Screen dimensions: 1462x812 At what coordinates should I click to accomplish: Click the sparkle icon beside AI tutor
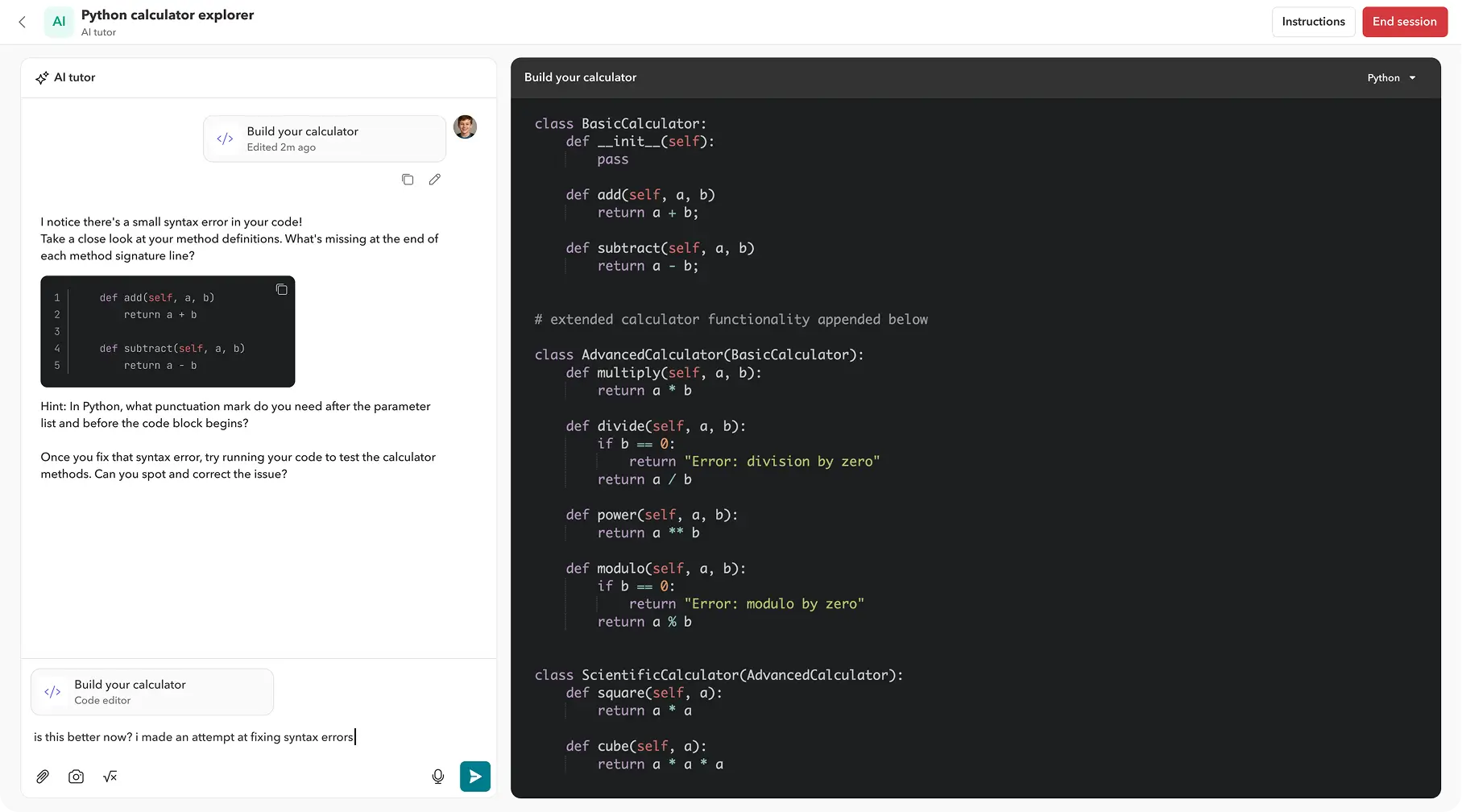42,77
